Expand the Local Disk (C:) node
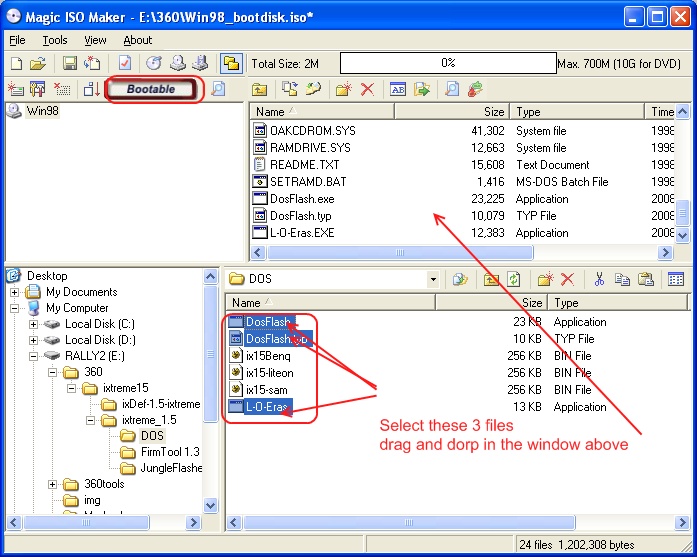The width and height of the screenshot is (697, 557). (33, 324)
